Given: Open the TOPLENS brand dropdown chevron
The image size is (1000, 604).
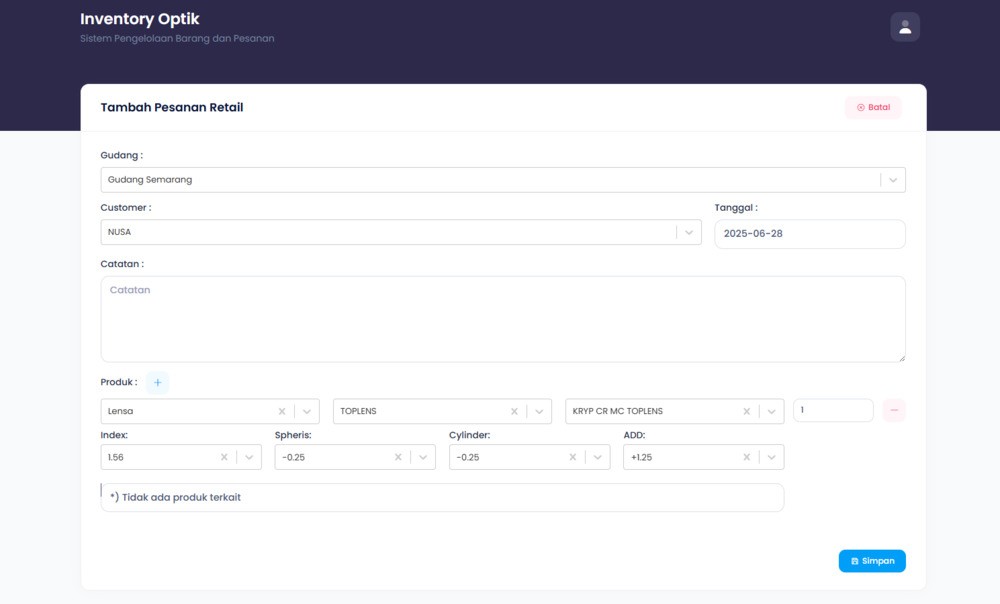Looking at the screenshot, I should [539, 411].
